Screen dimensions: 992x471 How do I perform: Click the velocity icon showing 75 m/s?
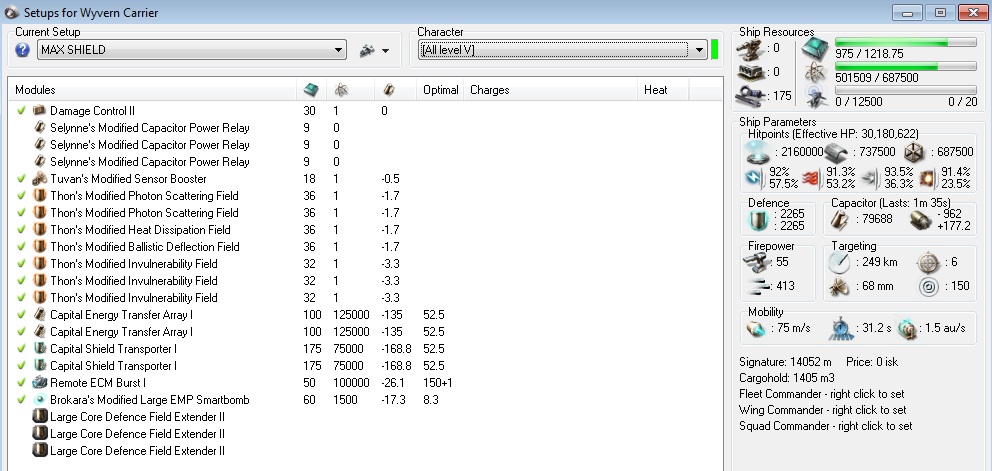pyautogui.click(x=757, y=328)
